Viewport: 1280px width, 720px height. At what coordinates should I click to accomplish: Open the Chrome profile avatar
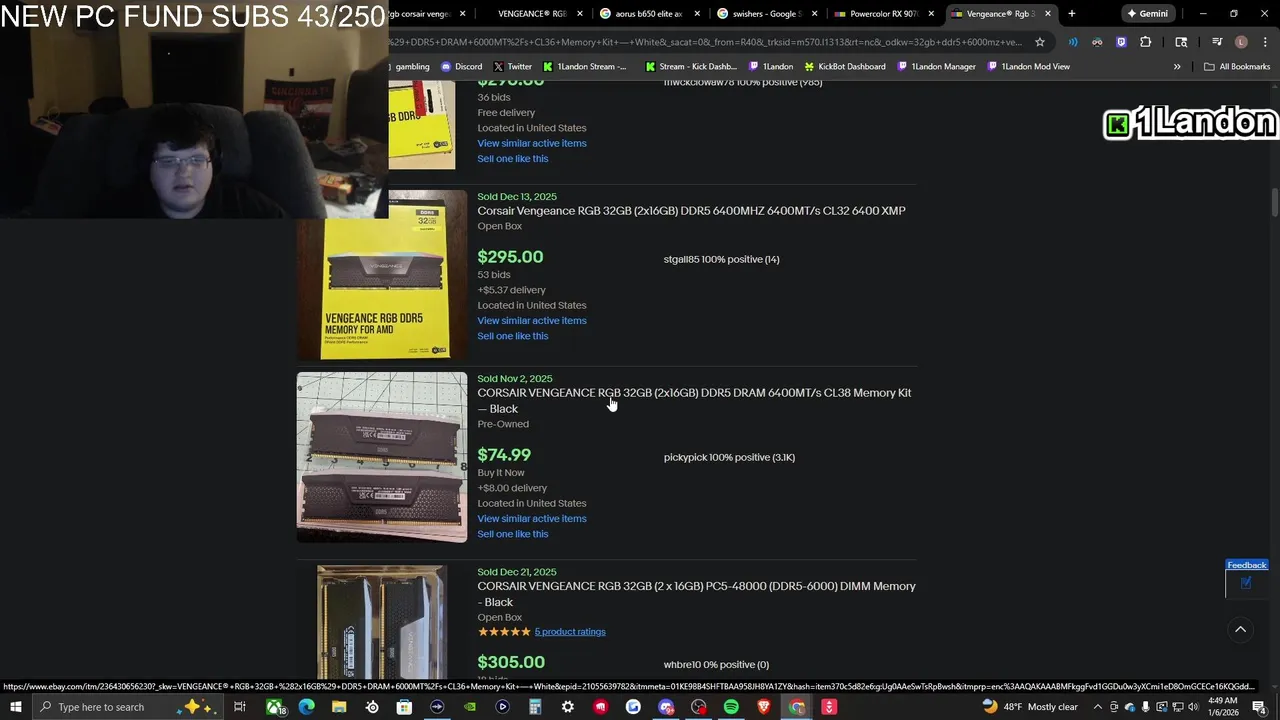pos(1241,42)
